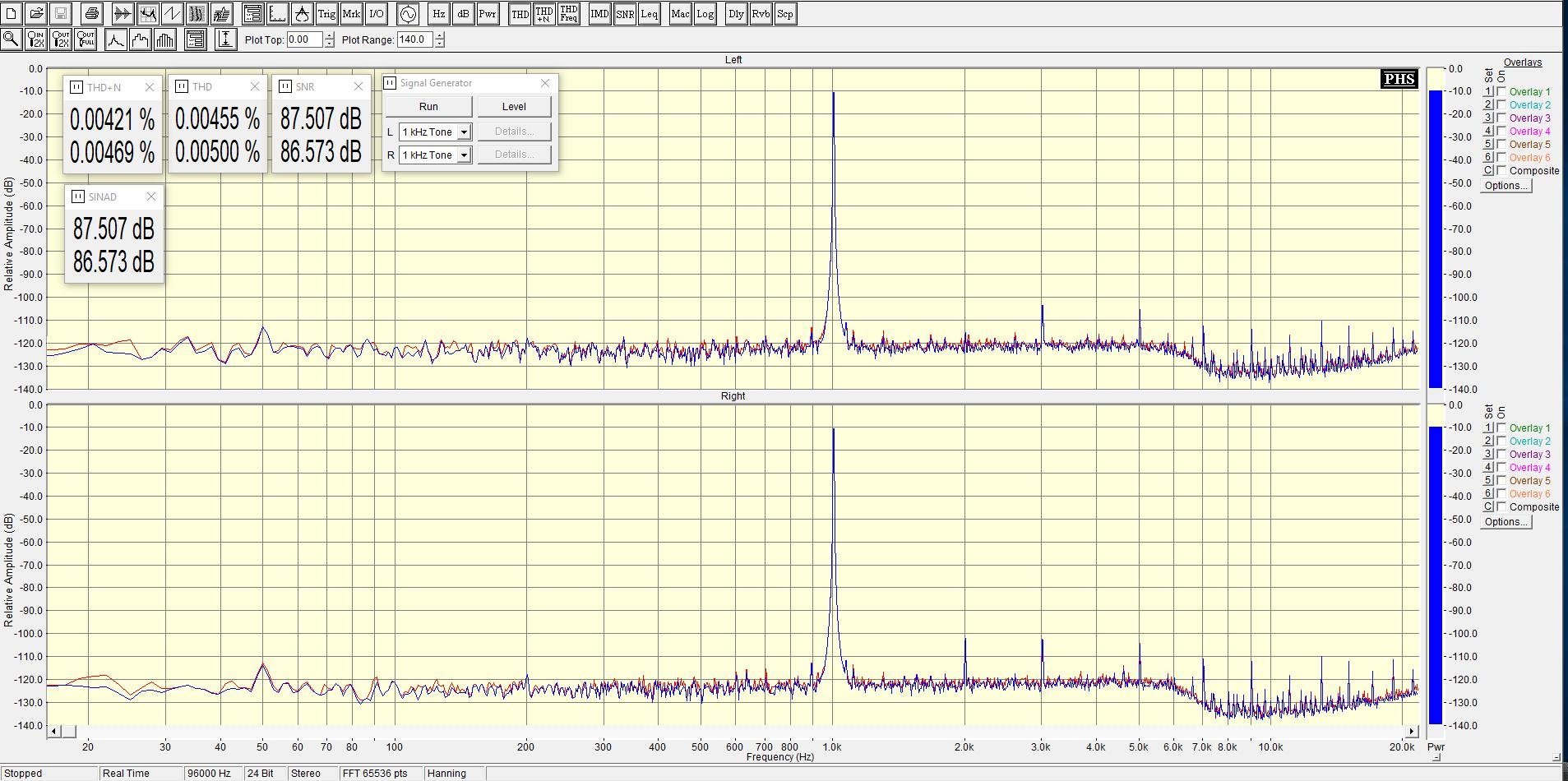Screen dimensions: 1568x781
Task: Open the signal generator sine wave icon
Action: 408,14
